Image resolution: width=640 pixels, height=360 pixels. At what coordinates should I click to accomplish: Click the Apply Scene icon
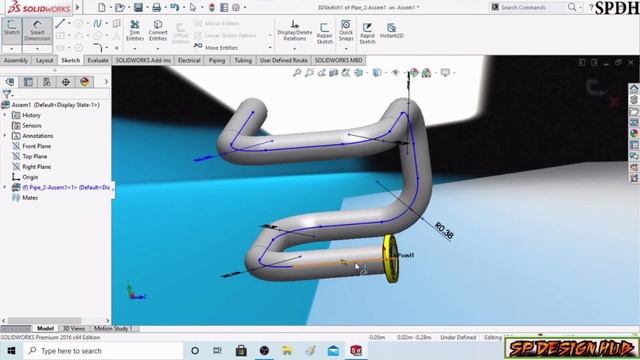(427, 73)
